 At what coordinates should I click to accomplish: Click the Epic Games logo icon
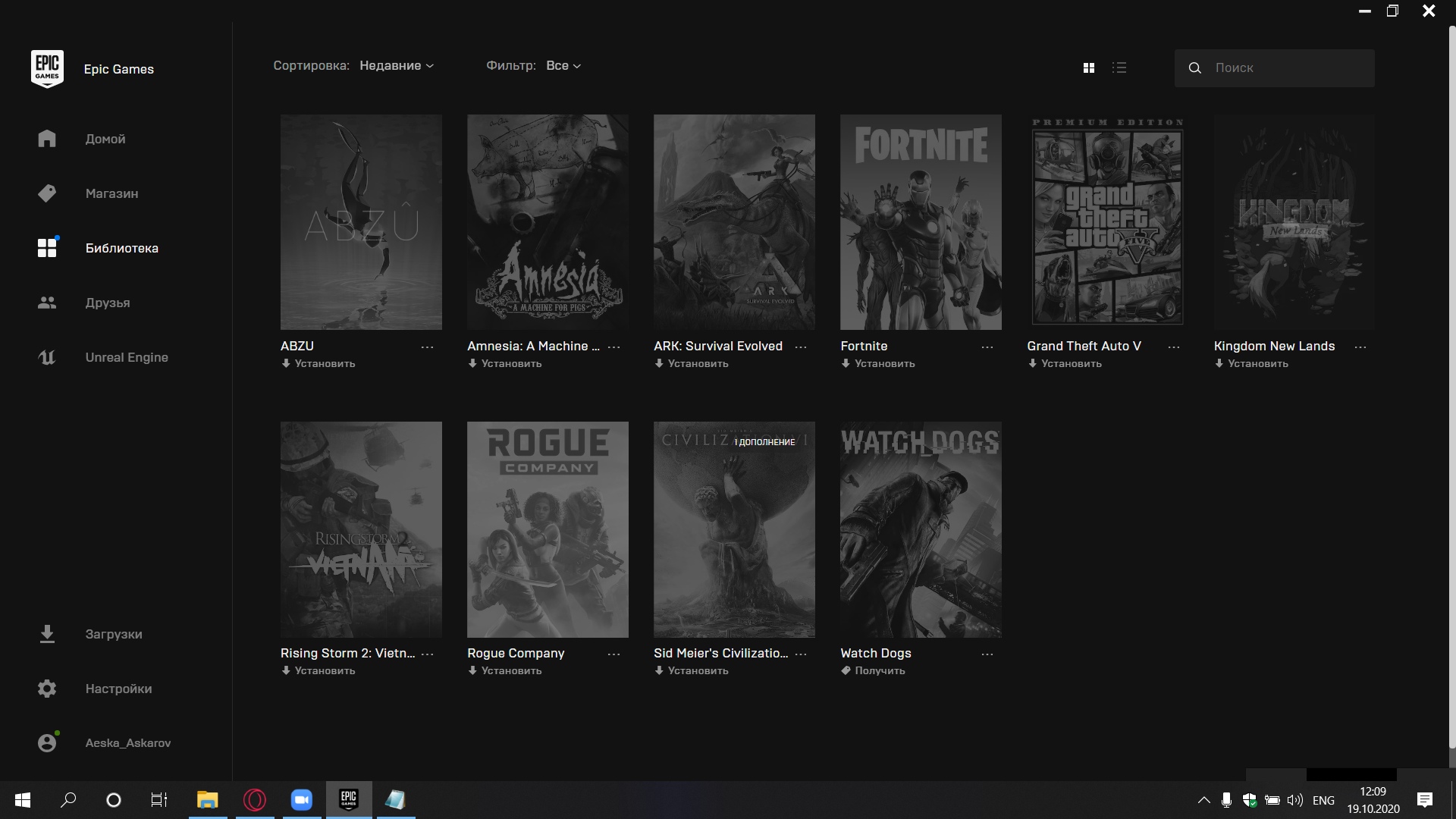pyautogui.click(x=47, y=69)
